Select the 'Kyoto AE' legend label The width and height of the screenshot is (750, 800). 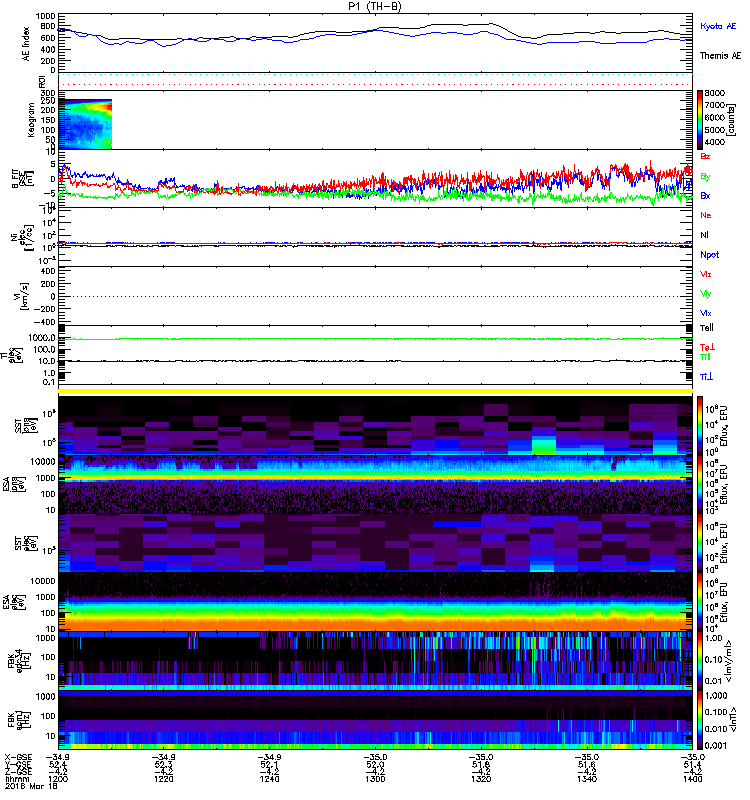(x=718, y=26)
